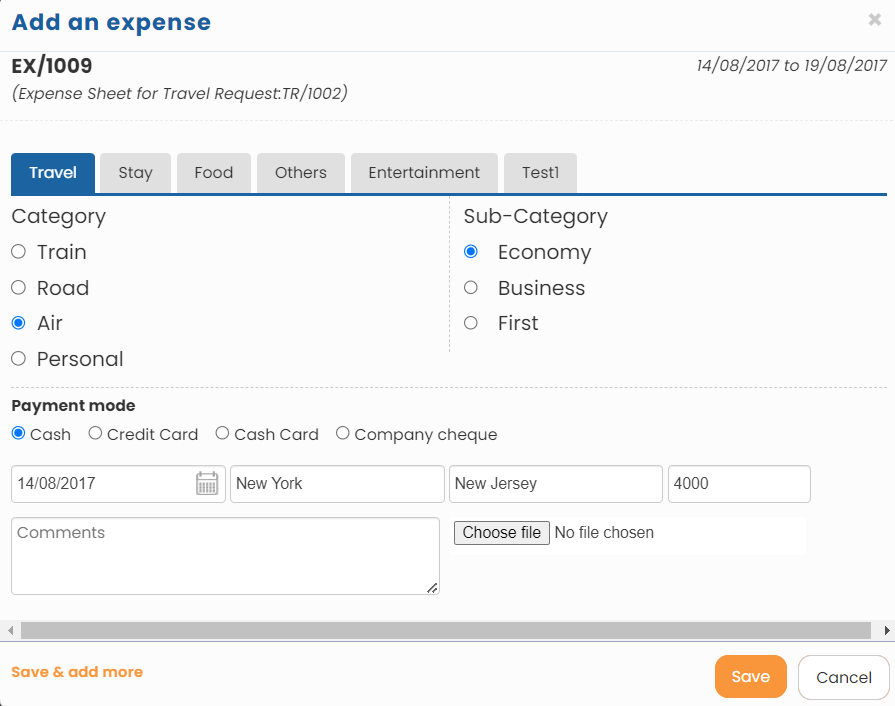Switch to the Stay tab
895x706 pixels.
pos(135,172)
